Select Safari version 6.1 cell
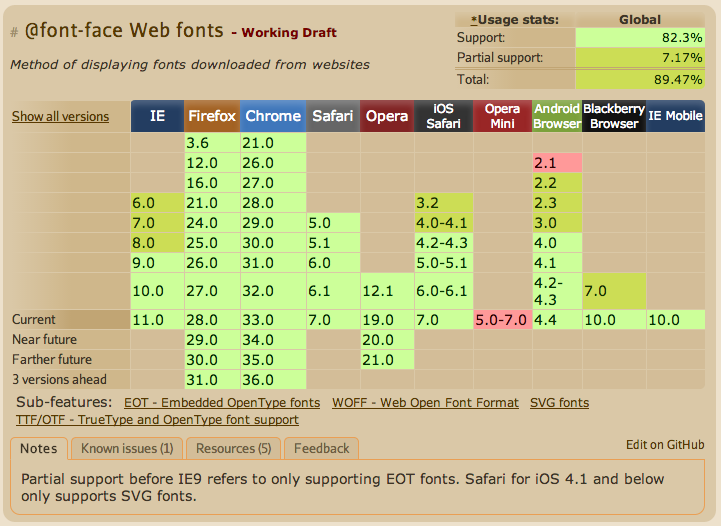Image resolution: width=721 pixels, height=526 pixels. (333, 291)
